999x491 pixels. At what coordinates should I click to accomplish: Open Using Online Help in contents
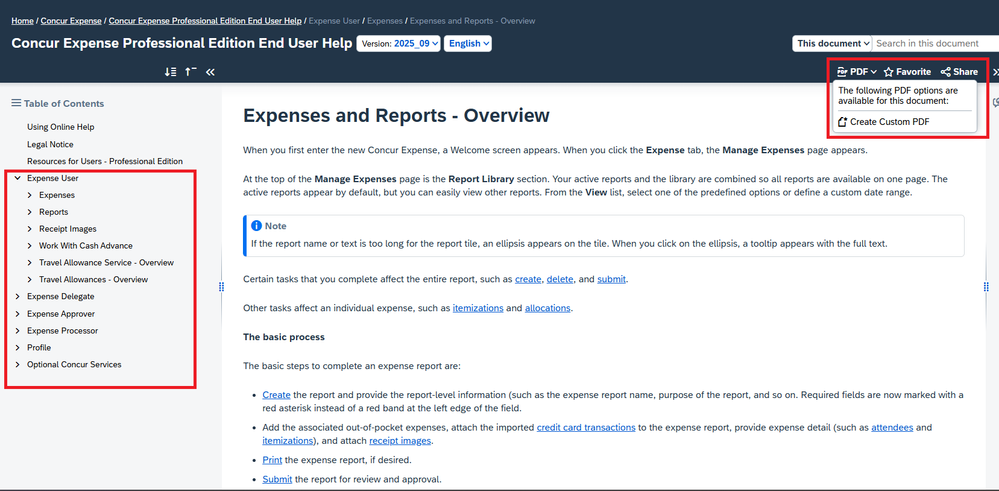click(61, 127)
